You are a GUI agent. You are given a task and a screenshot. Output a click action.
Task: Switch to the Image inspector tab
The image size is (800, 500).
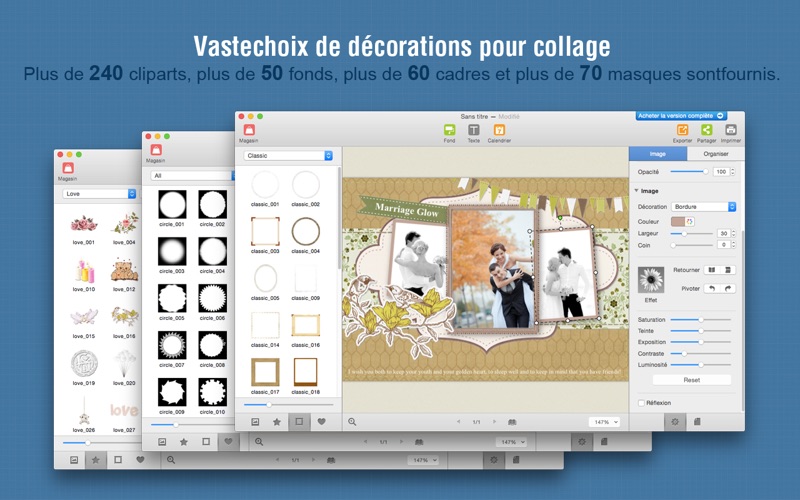pos(658,154)
